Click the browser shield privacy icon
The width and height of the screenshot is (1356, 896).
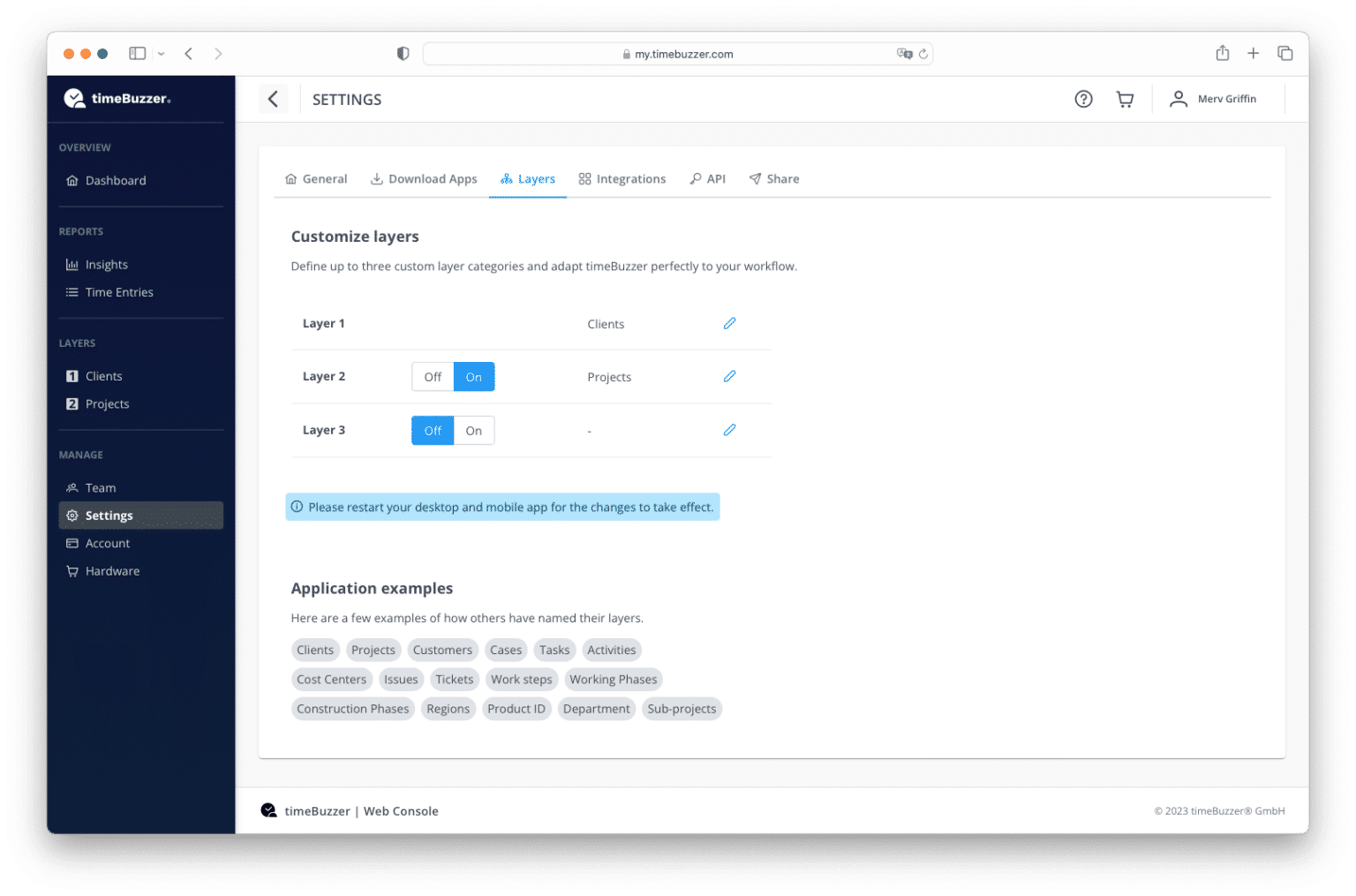(x=403, y=54)
